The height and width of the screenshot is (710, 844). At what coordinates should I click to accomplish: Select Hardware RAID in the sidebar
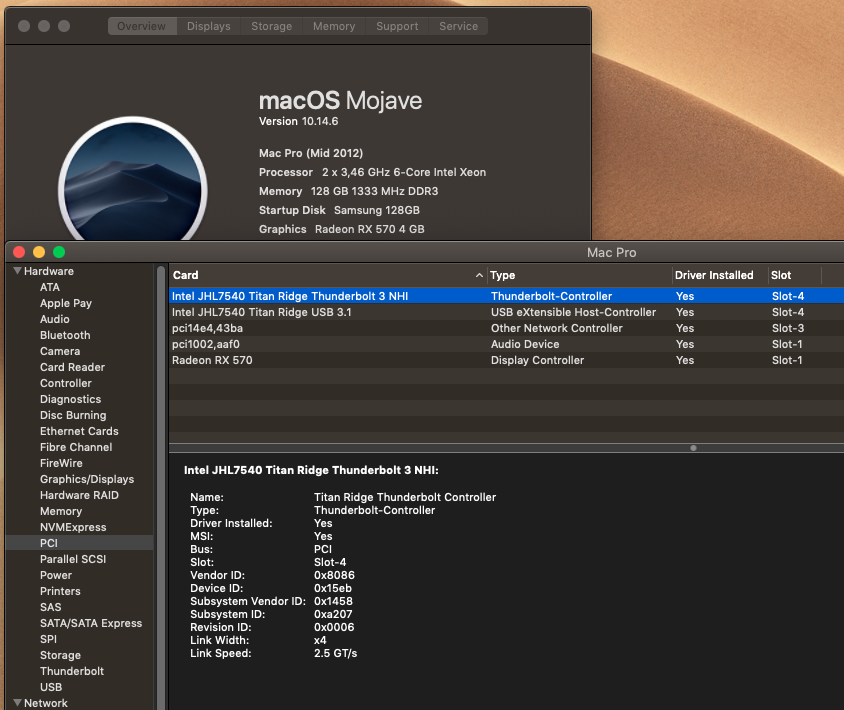(x=79, y=495)
